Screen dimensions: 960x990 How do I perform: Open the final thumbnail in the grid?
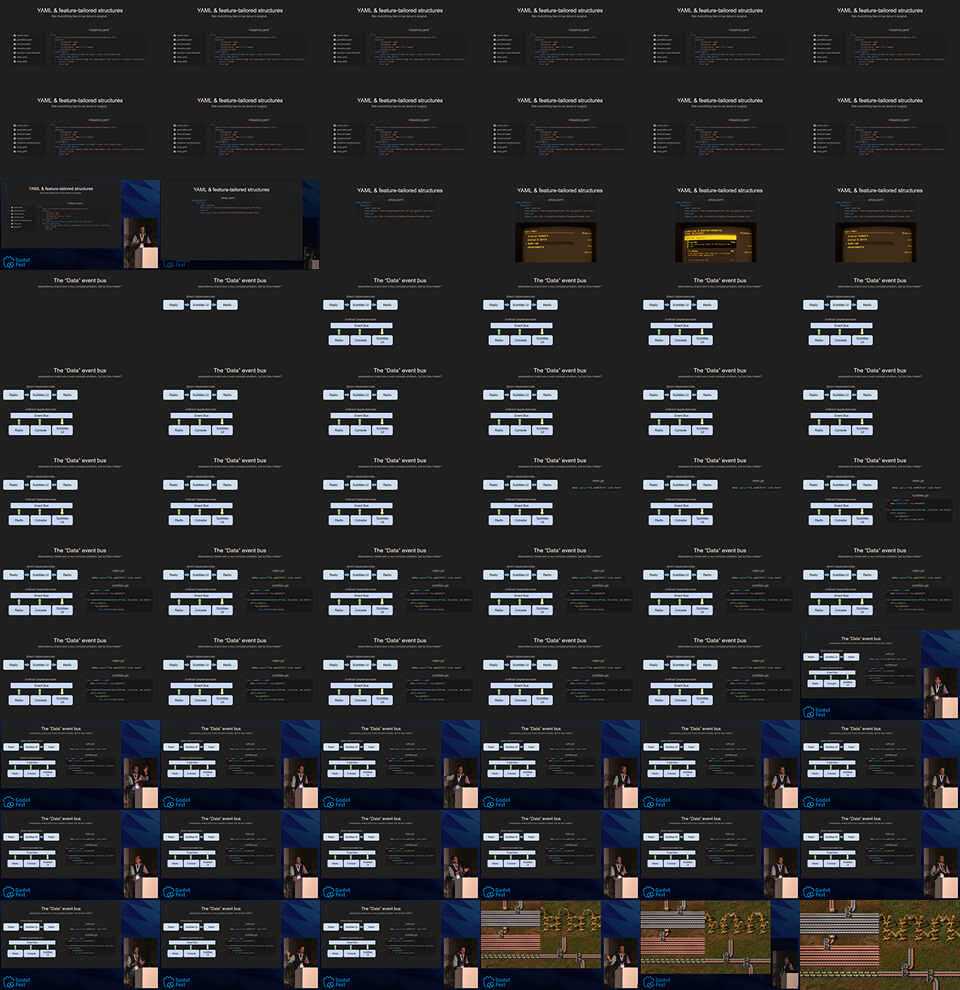click(880, 945)
